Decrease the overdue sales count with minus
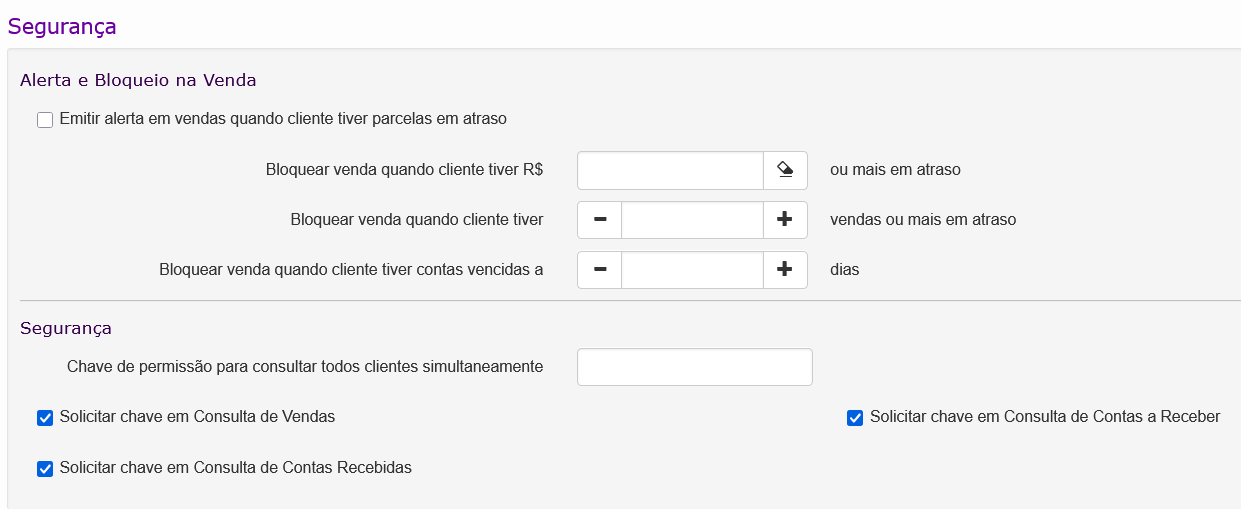This screenshot has height=509, width=1241. 600,220
